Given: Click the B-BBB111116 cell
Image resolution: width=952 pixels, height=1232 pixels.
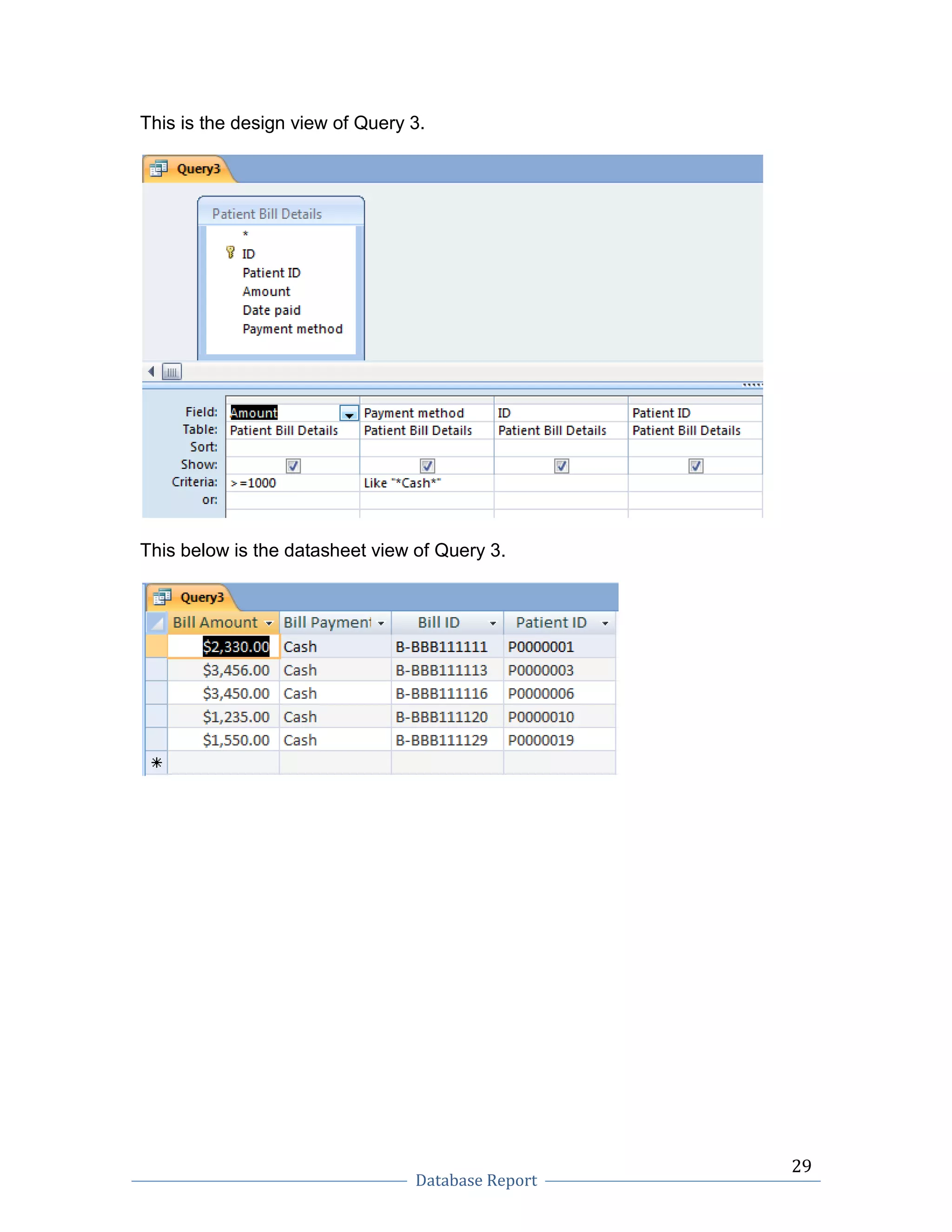Looking at the screenshot, I should (447, 693).
